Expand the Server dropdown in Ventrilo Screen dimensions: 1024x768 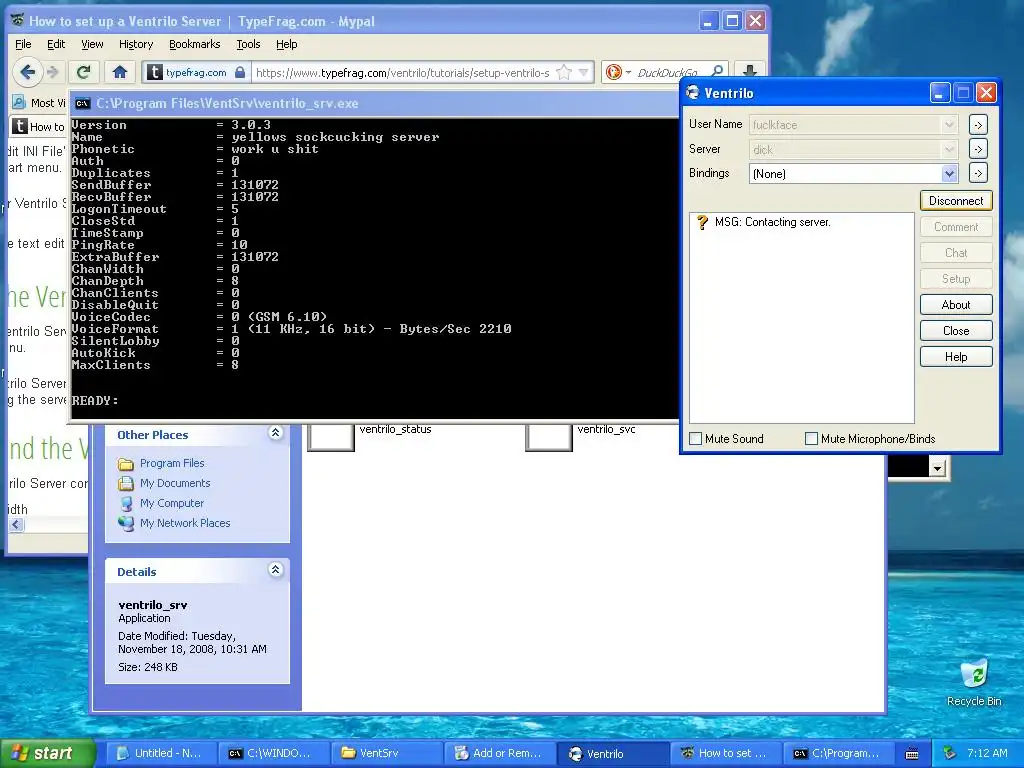(x=950, y=150)
